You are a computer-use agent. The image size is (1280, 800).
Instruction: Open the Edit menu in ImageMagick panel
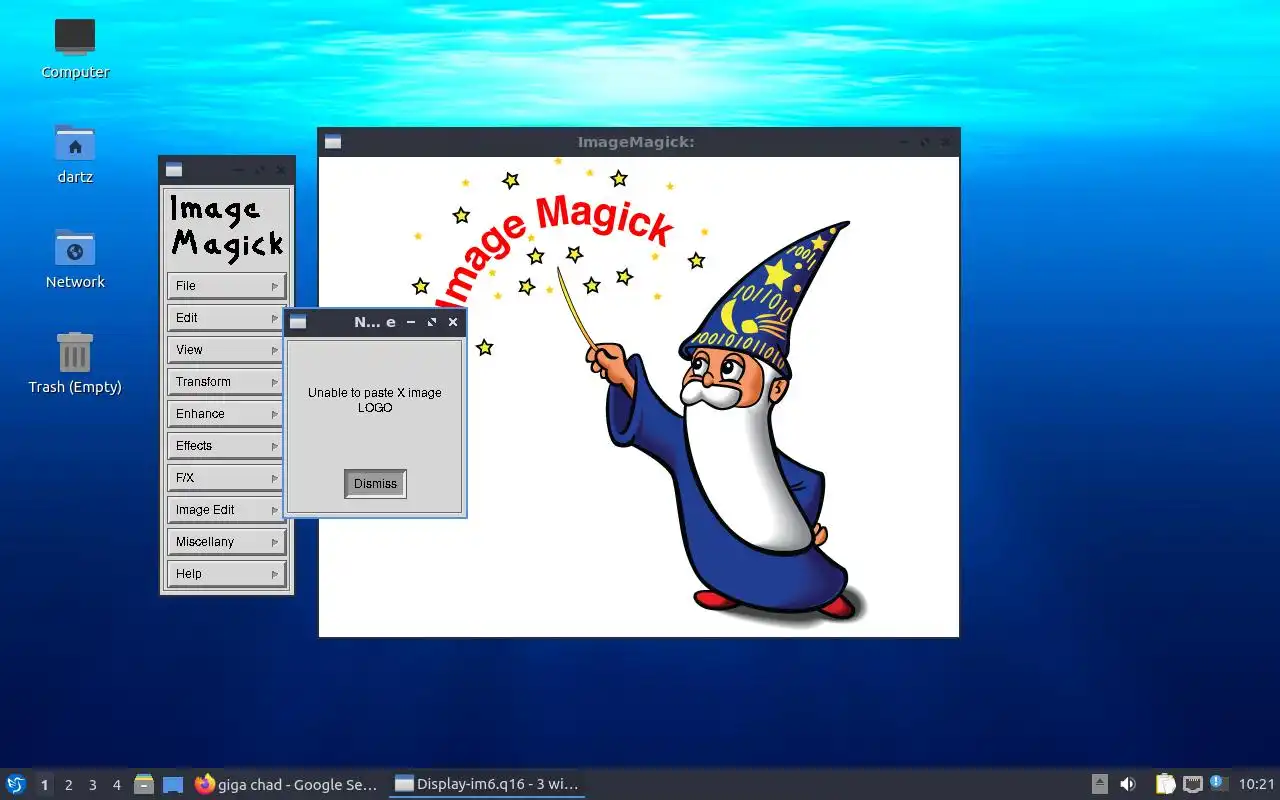point(227,318)
